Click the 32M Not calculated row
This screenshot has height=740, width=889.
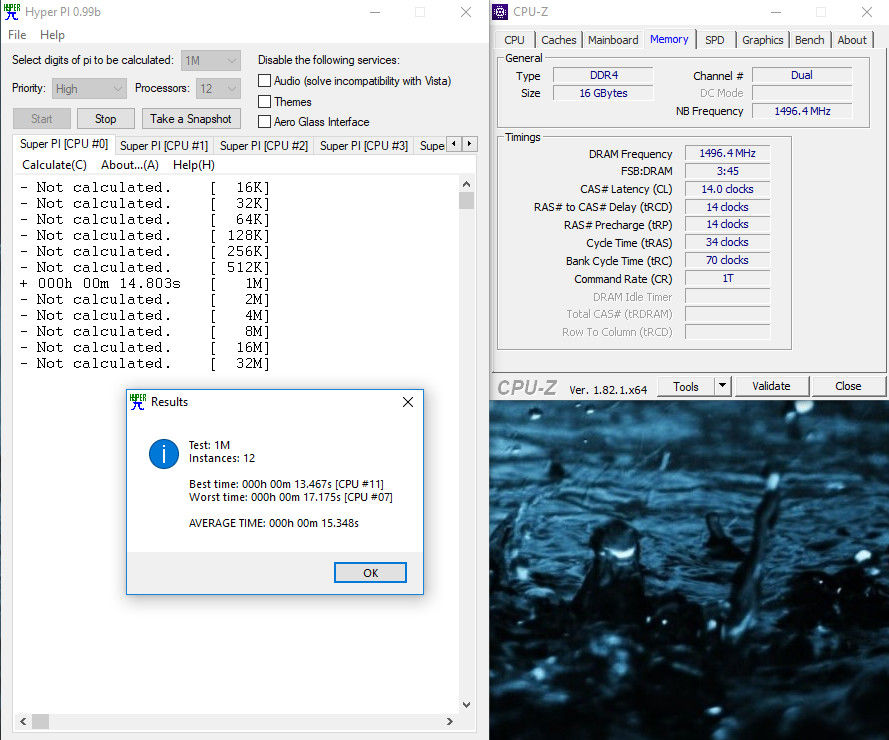point(145,363)
